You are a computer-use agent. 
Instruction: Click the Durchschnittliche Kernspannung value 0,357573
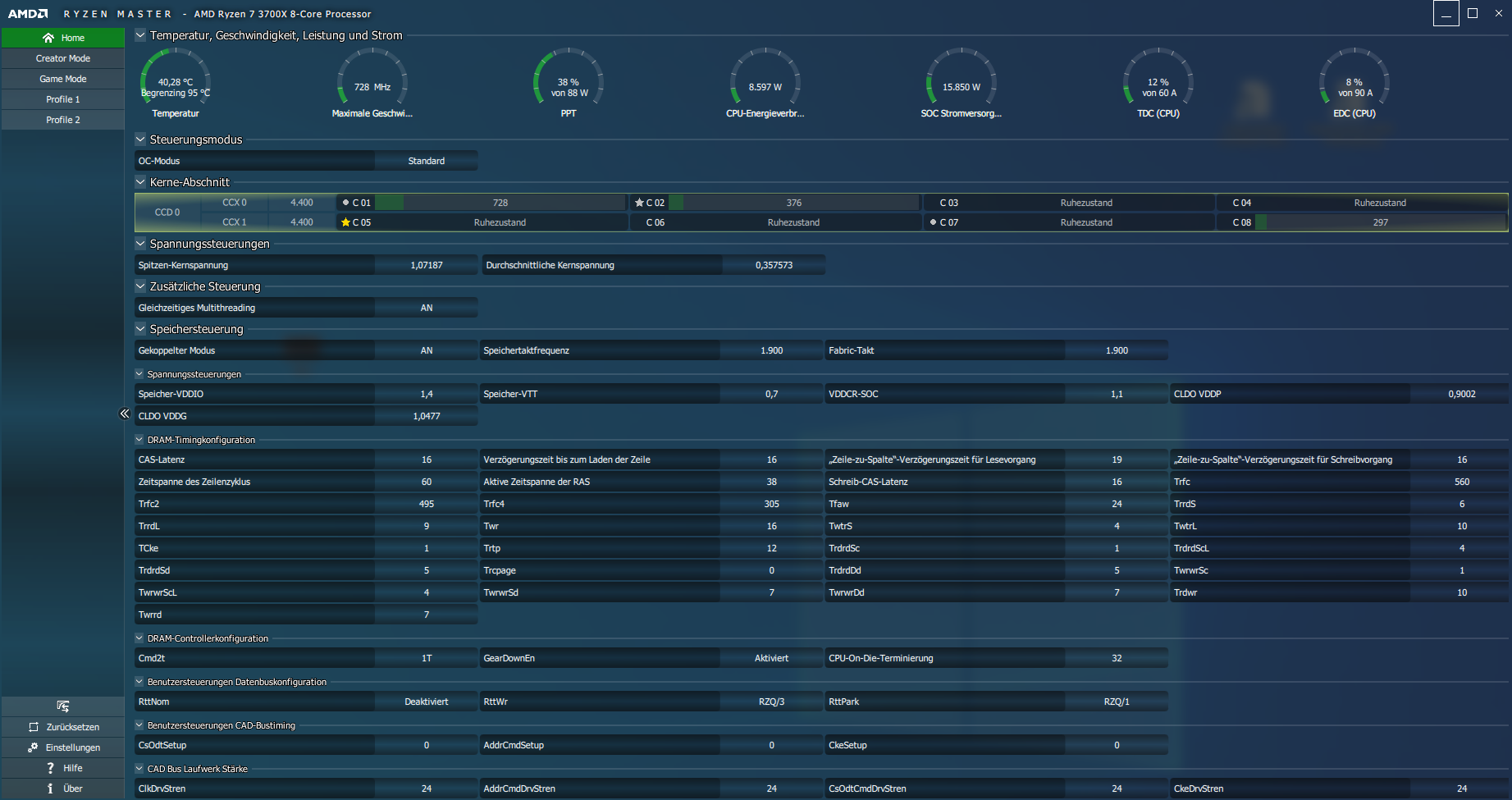pos(774,265)
